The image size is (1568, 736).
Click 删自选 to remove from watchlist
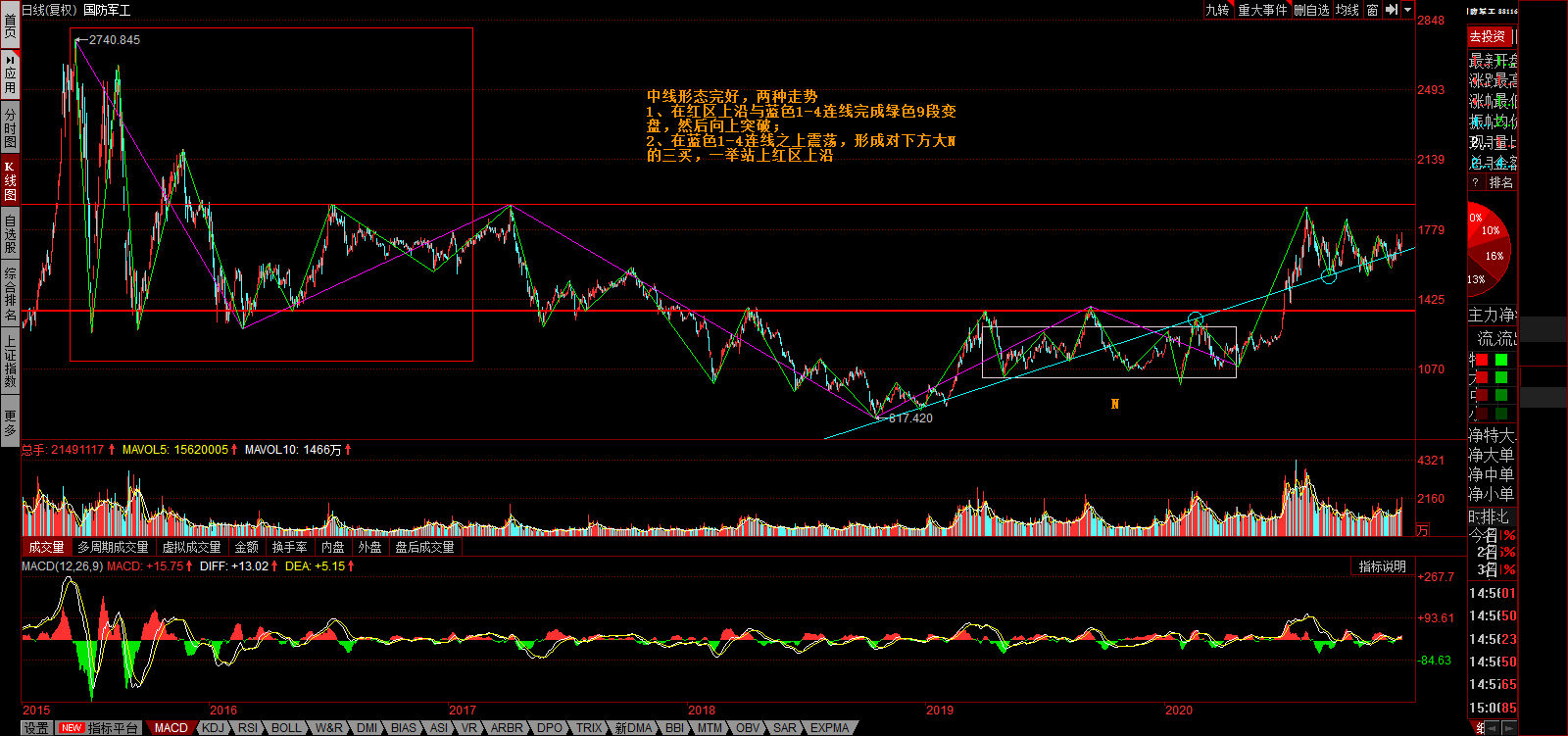tap(1311, 10)
